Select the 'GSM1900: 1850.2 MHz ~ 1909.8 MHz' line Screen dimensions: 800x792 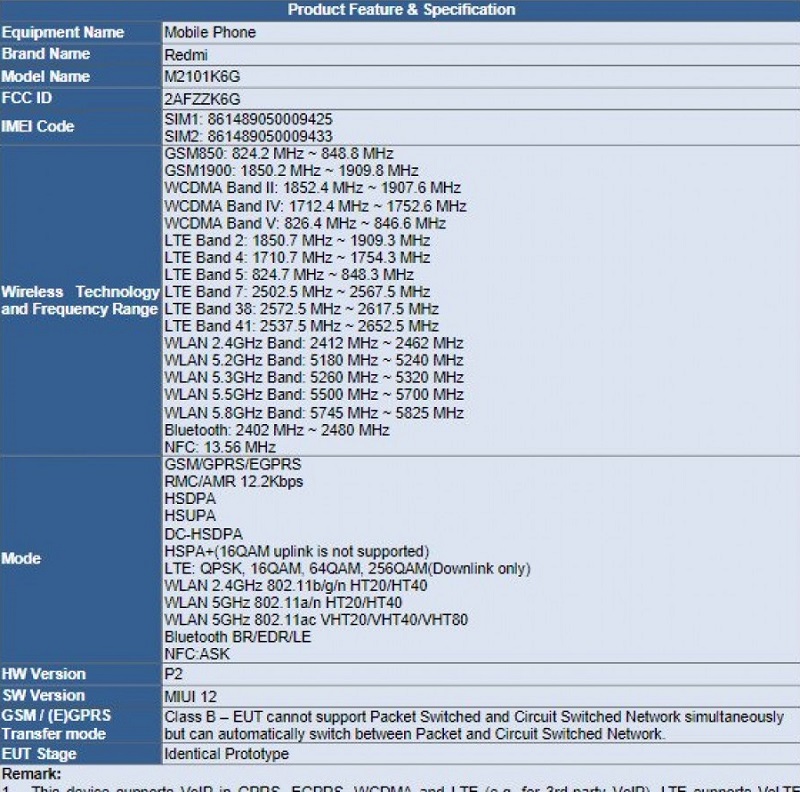click(x=291, y=170)
